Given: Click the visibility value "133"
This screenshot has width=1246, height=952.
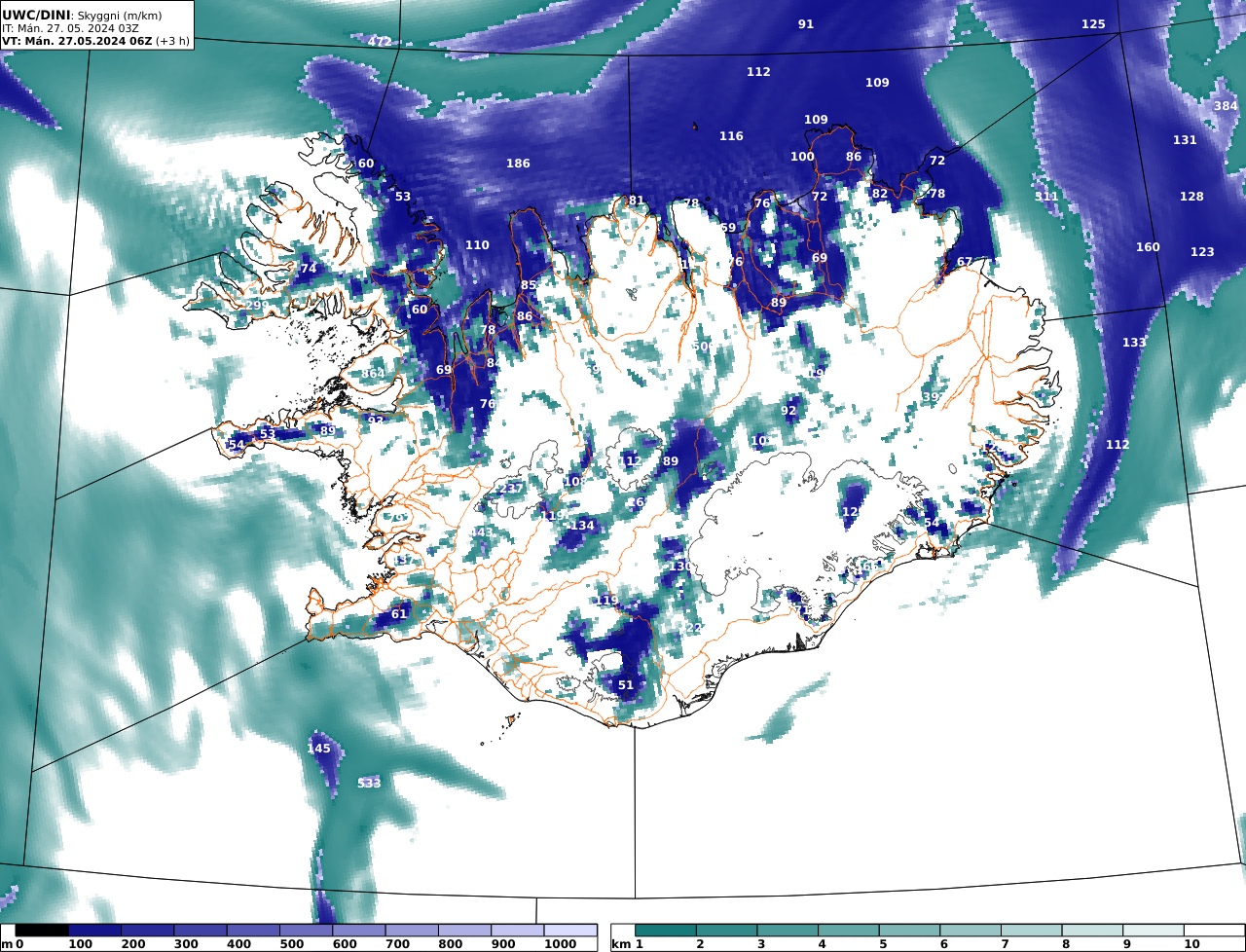Looking at the screenshot, I should (1134, 343).
